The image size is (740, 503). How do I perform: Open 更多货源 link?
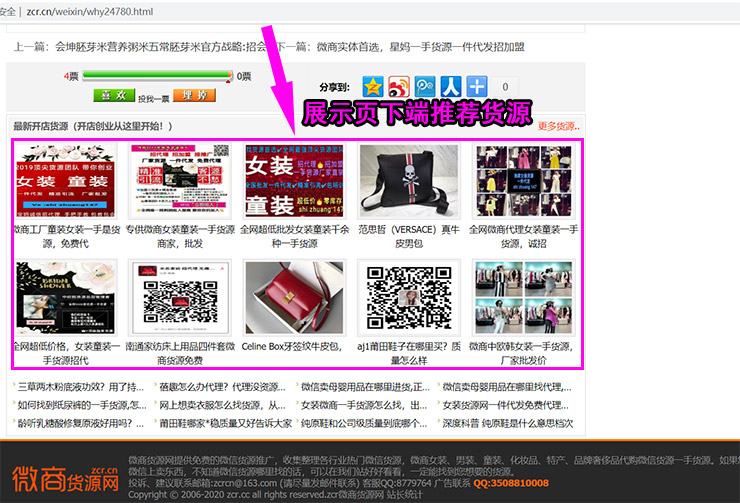pos(559,126)
